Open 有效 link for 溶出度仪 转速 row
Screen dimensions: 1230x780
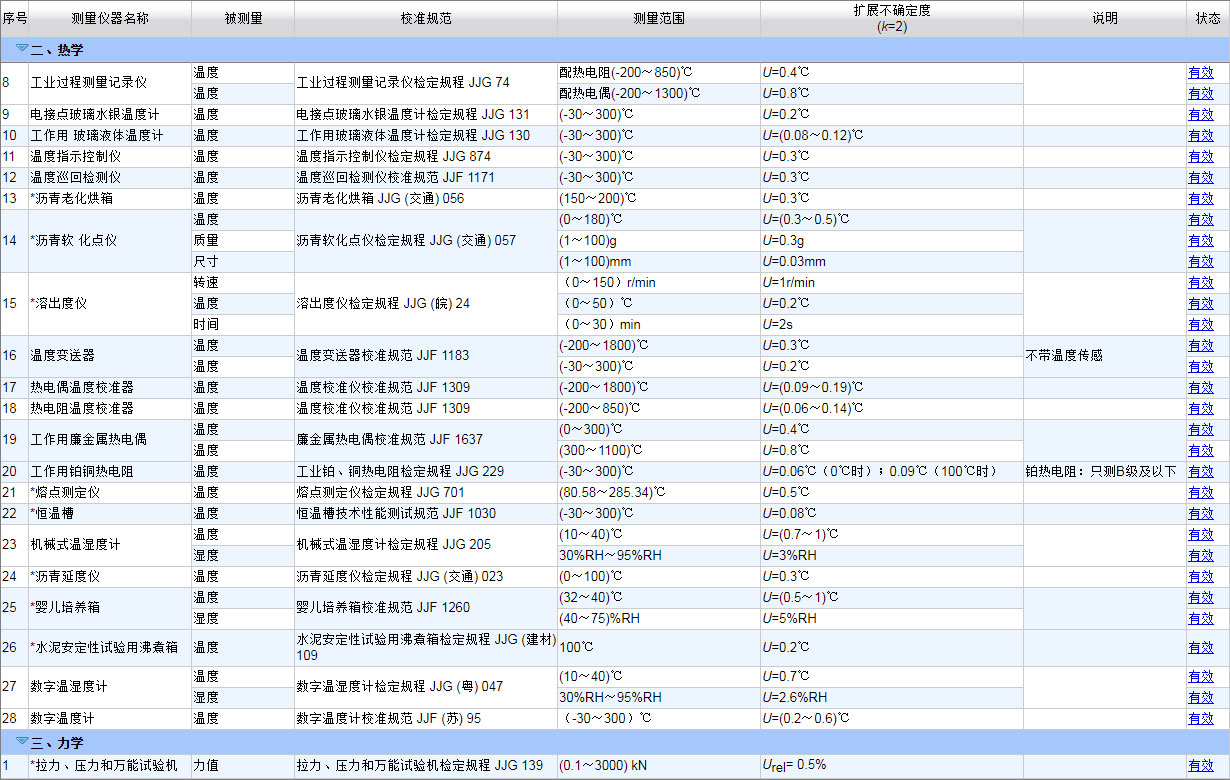coord(1200,282)
